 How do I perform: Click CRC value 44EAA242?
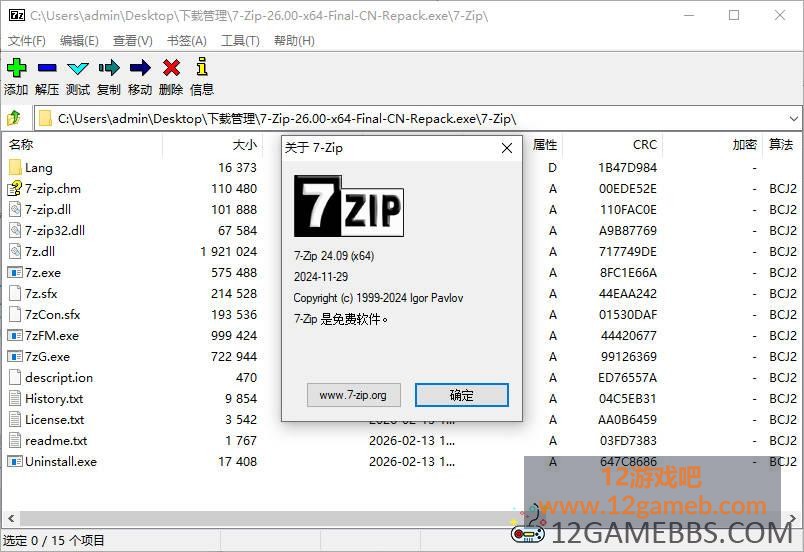point(628,293)
